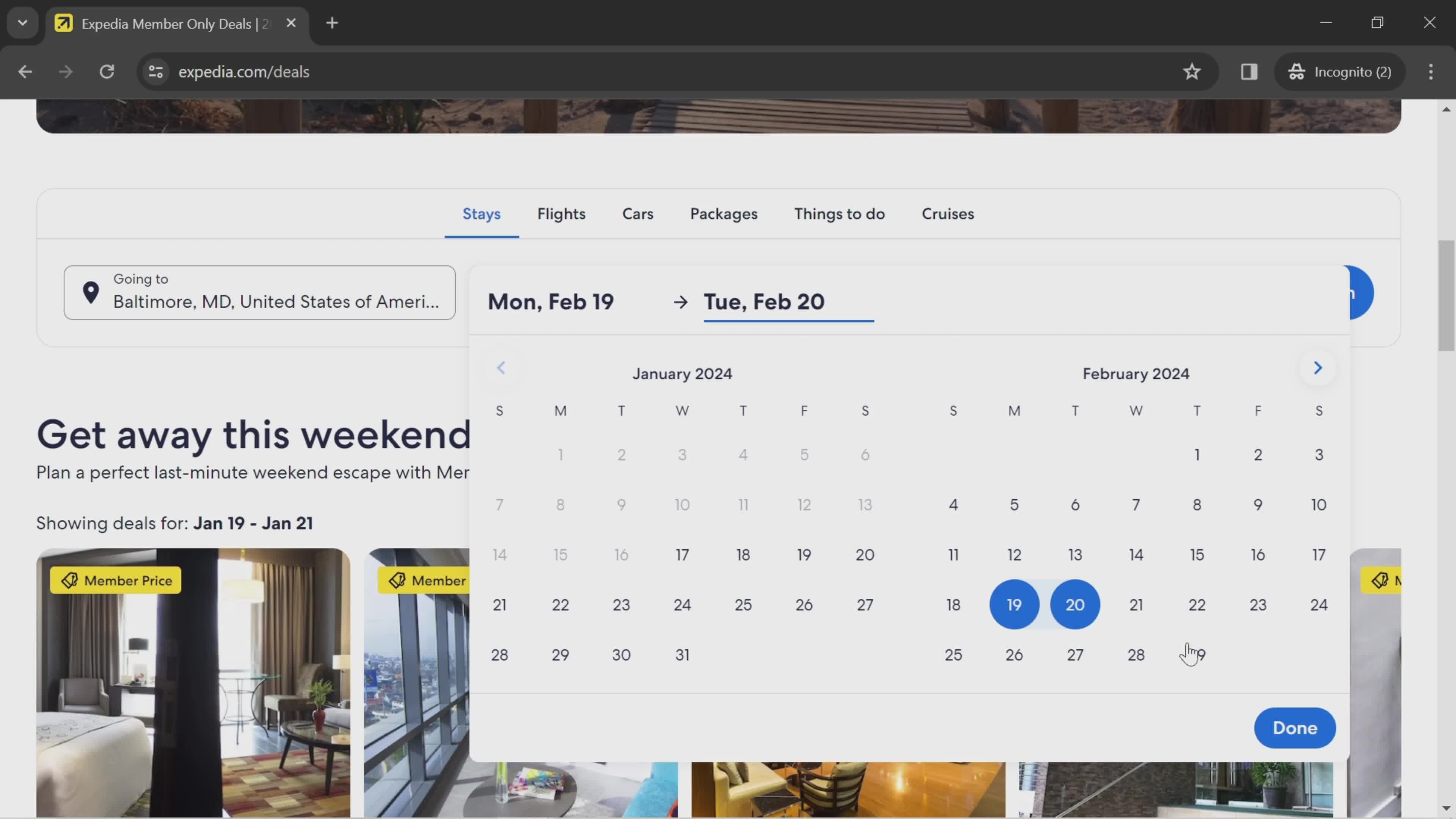Viewport: 1456px width, 819px height.
Task: Select February 1 in the calendar
Action: [1197, 455]
